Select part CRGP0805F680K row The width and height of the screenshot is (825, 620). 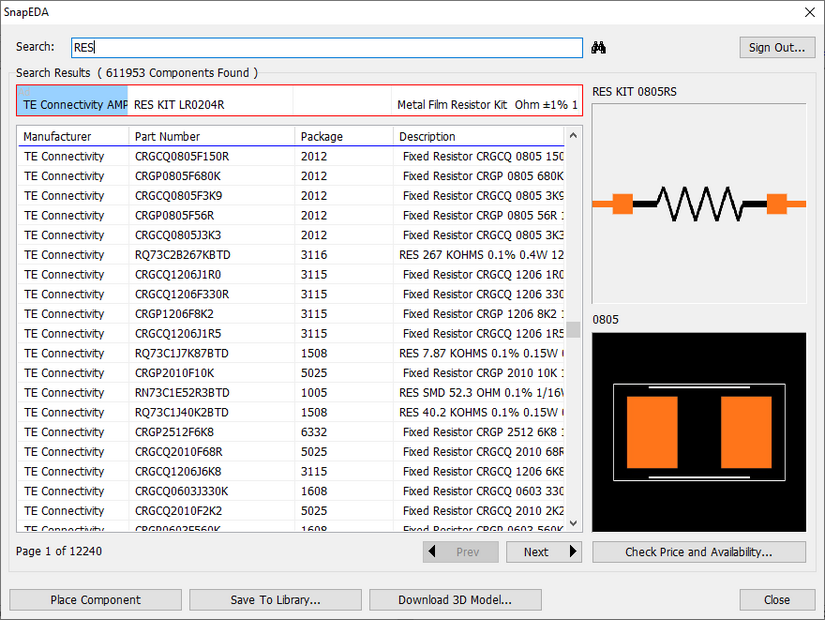[x=291, y=176]
